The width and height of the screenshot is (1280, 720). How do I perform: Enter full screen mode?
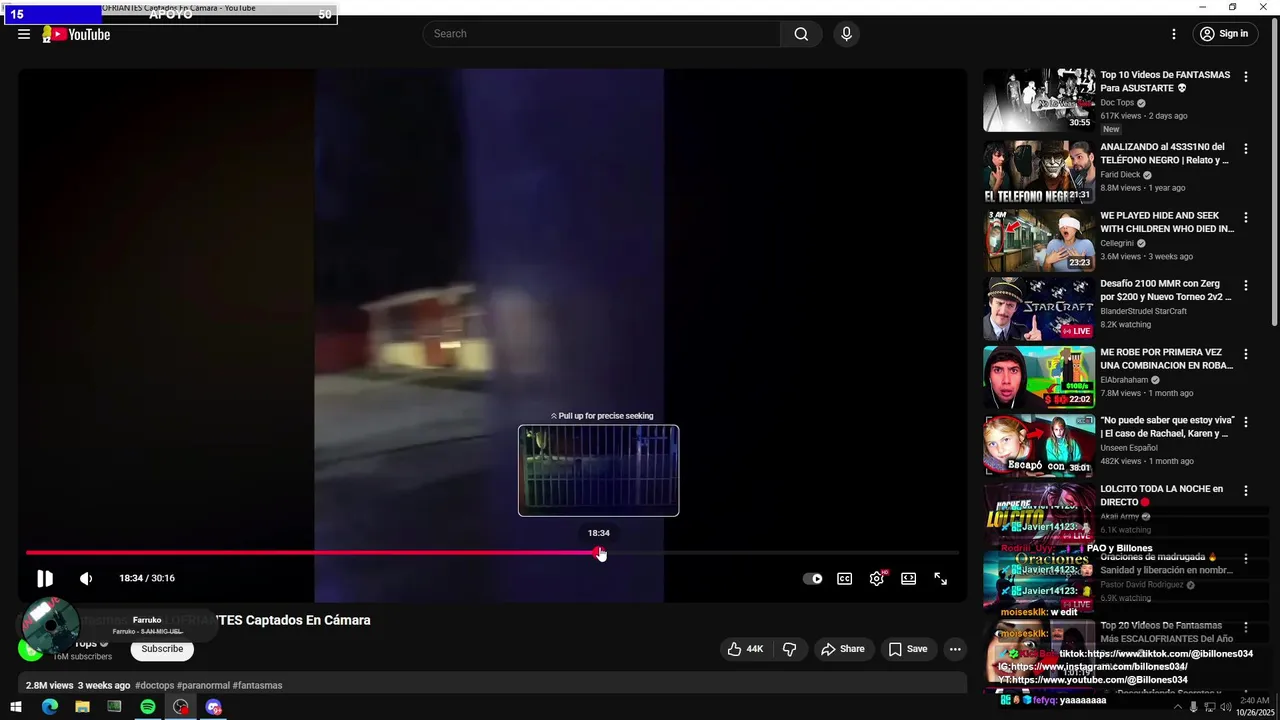[x=941, y=579]
